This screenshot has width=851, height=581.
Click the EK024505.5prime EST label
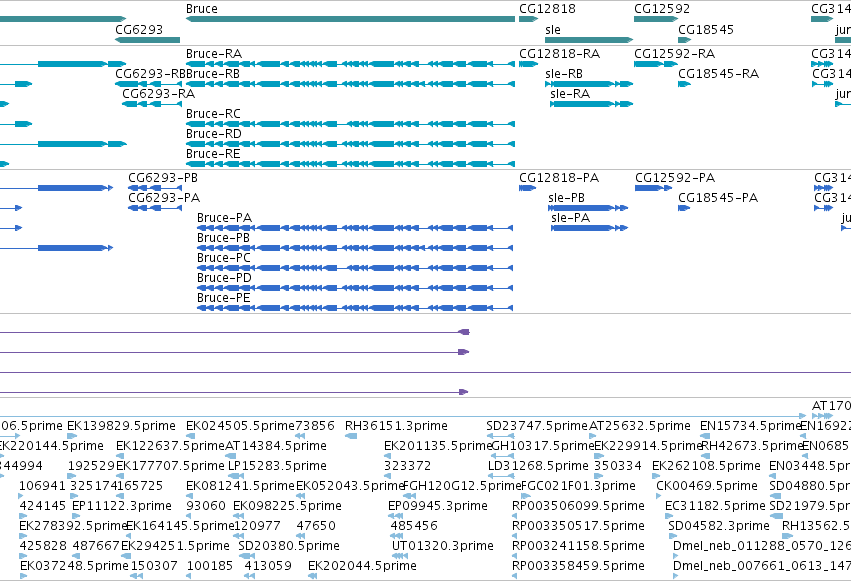click(240, 426)
